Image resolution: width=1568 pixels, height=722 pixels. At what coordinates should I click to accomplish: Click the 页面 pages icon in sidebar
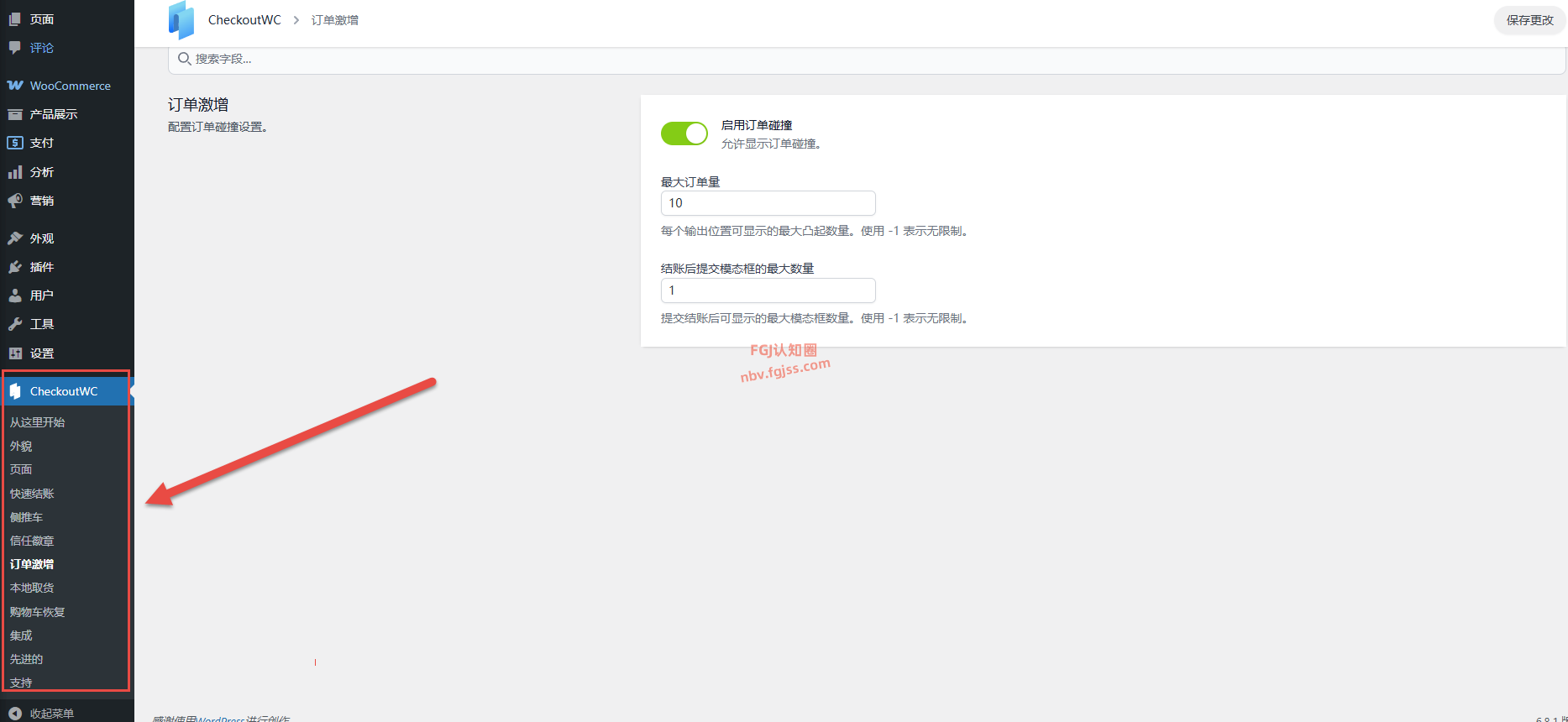point(15,19)
